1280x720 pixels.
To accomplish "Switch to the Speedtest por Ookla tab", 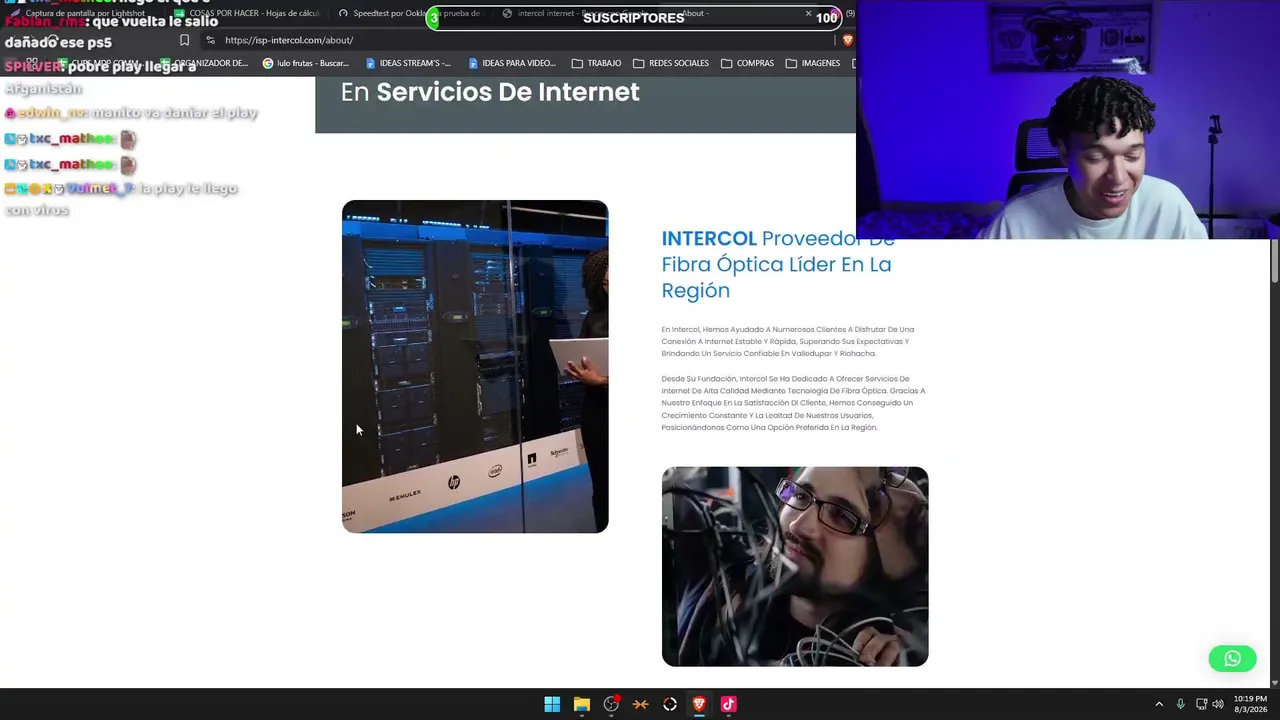I will coord(410,13).
